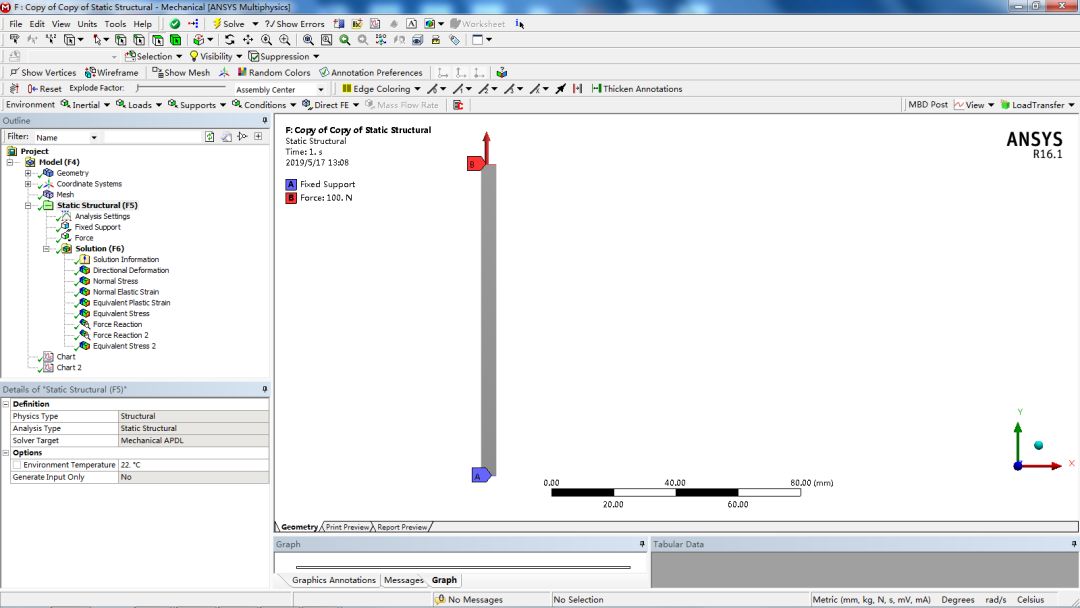Toggle the Environment Temperature checkbox
Image resolution: width=1080 pixels, height=608 pixels.
click(x=17, y=465)
